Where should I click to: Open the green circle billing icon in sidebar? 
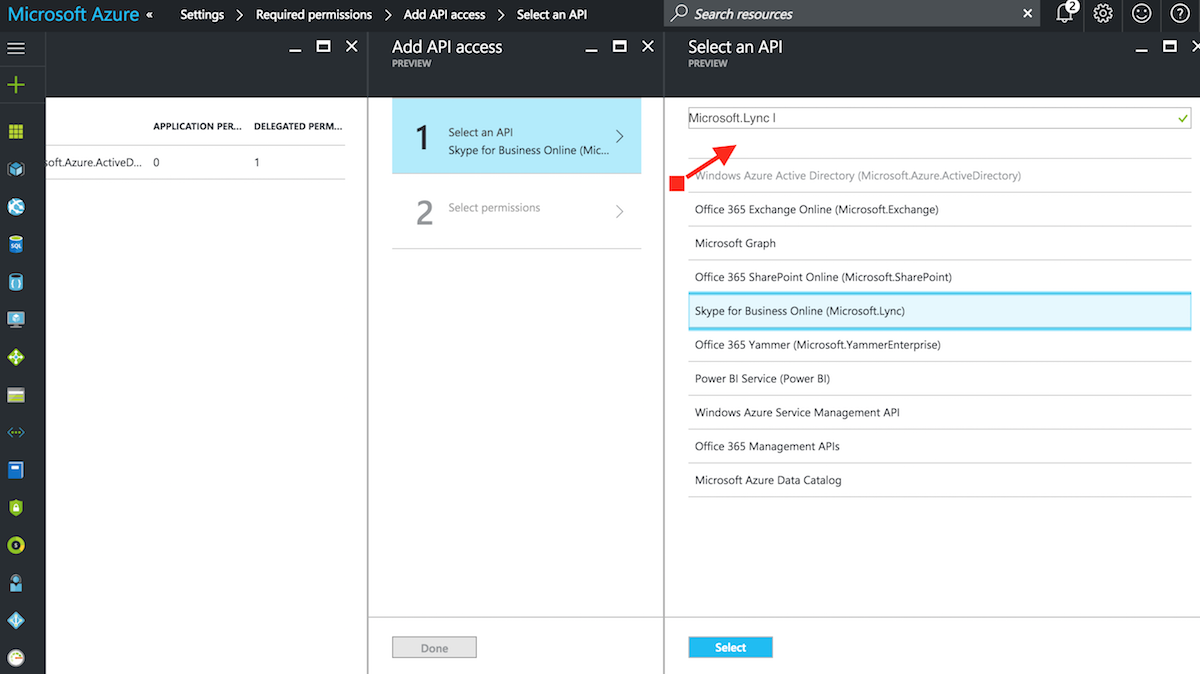click(x=16, y=545)
